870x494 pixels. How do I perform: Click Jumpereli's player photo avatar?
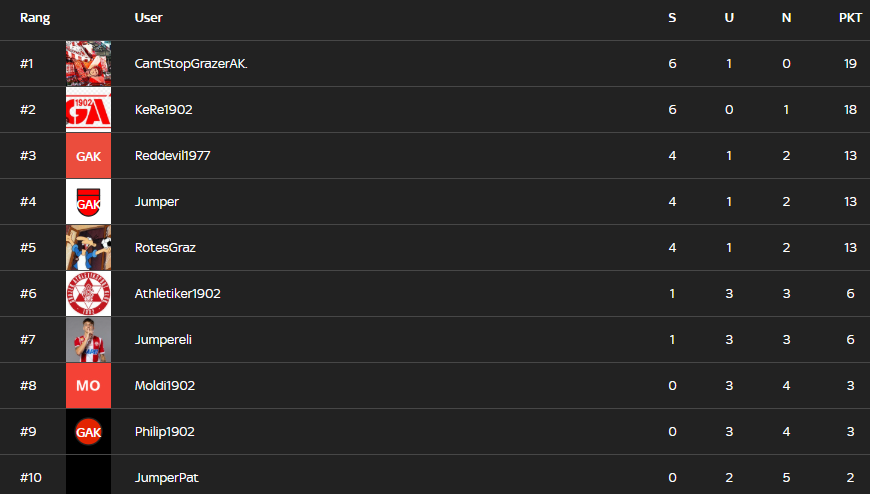click(88, 340)
